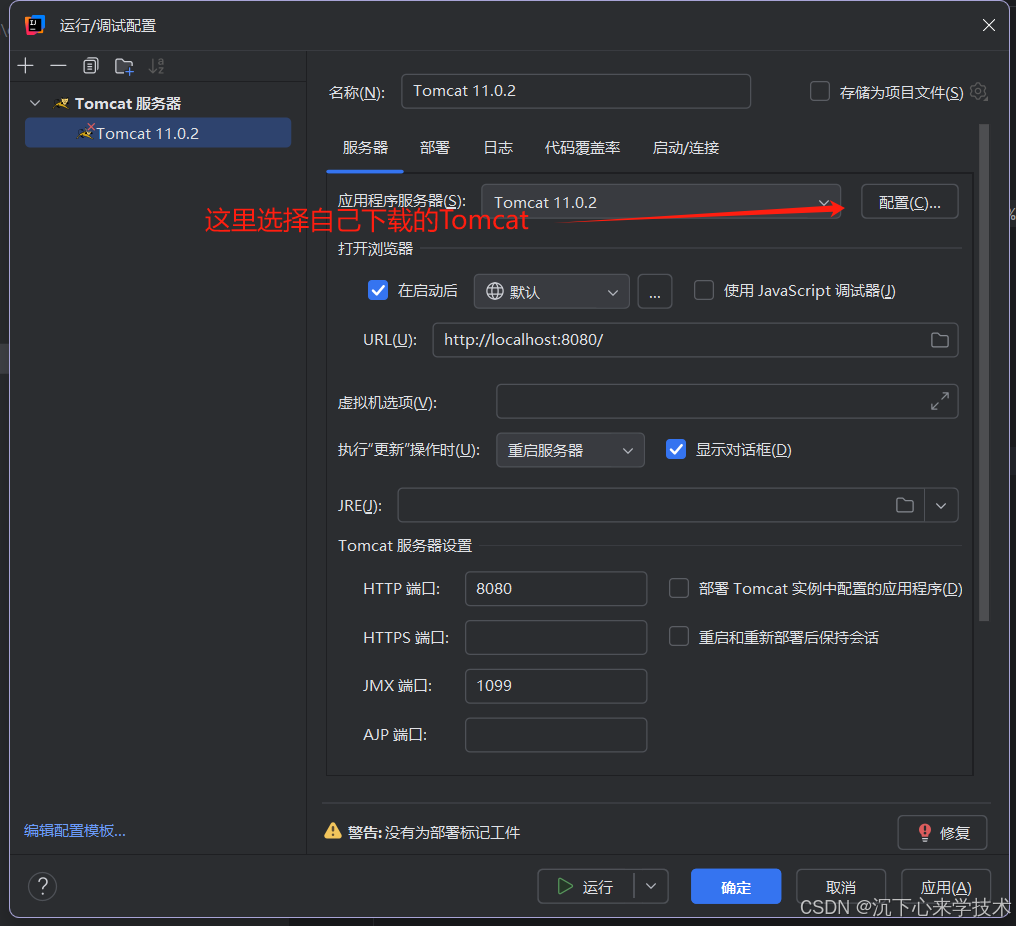Enable preserve sessions across restarts and redeploys
This screenshot has width=1016, height=926.
pyautogui.click(x=678, y=637)
